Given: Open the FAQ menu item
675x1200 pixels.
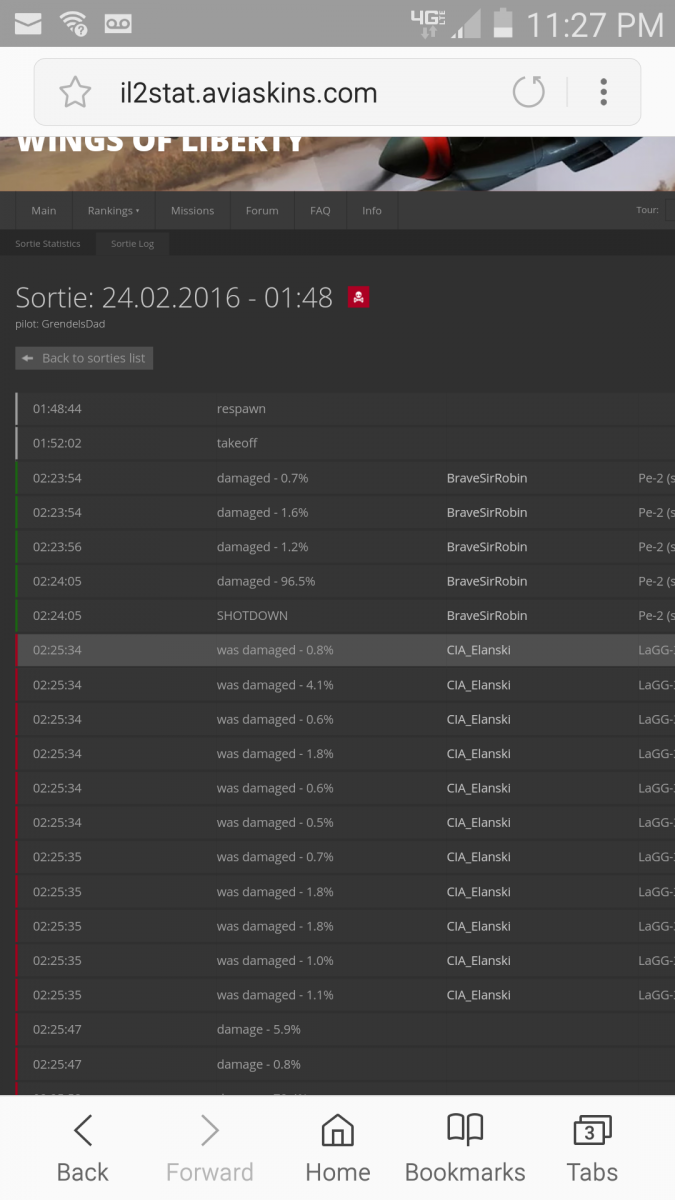Looking at the screenshot, I should point(320,211).
